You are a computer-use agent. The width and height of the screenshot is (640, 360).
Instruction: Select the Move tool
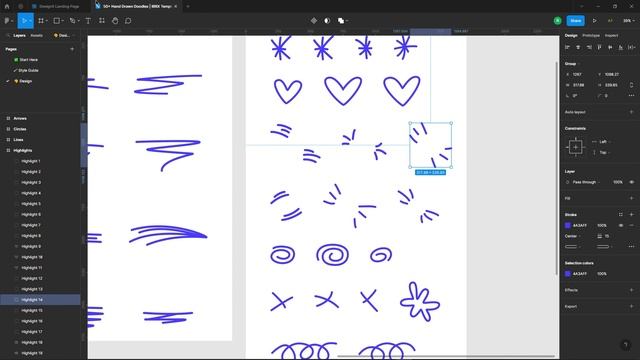(24, 21)
